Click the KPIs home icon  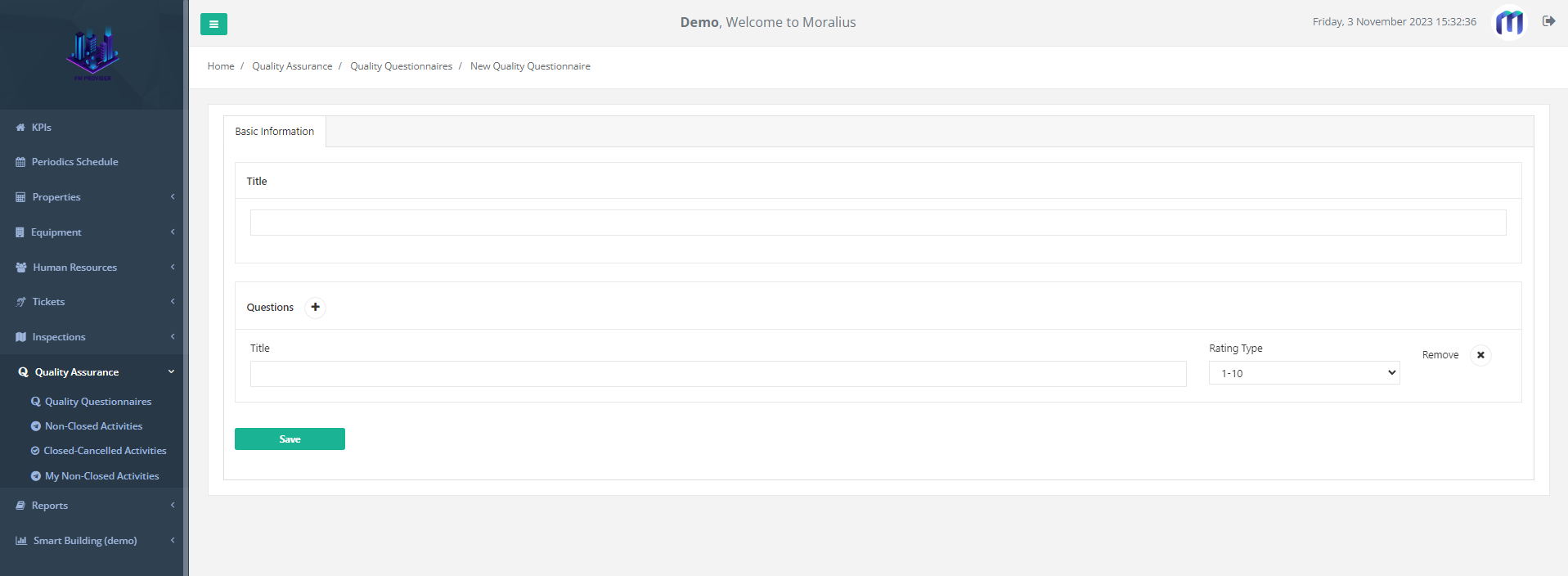[20, 128]
